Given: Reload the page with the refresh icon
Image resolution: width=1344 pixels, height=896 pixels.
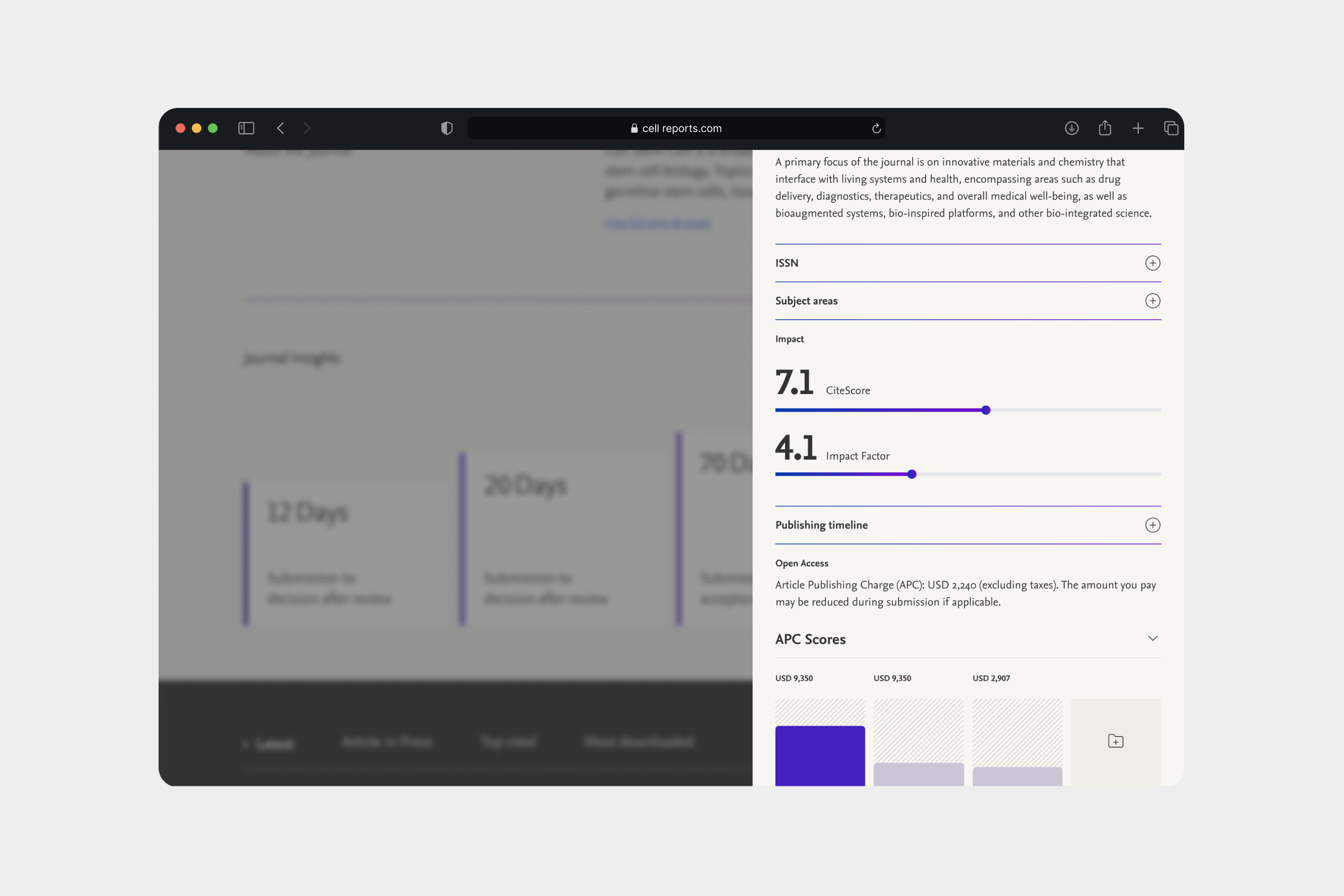Looking at the screenshot, I should point(876,128).
